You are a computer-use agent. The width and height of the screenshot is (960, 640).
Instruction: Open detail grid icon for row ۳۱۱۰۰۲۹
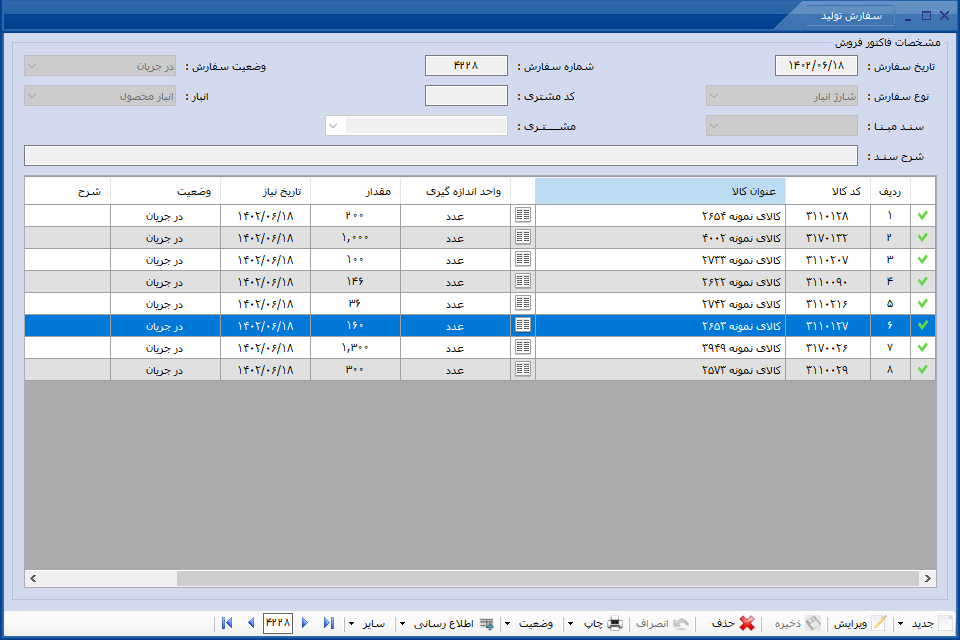pos(523,369)
